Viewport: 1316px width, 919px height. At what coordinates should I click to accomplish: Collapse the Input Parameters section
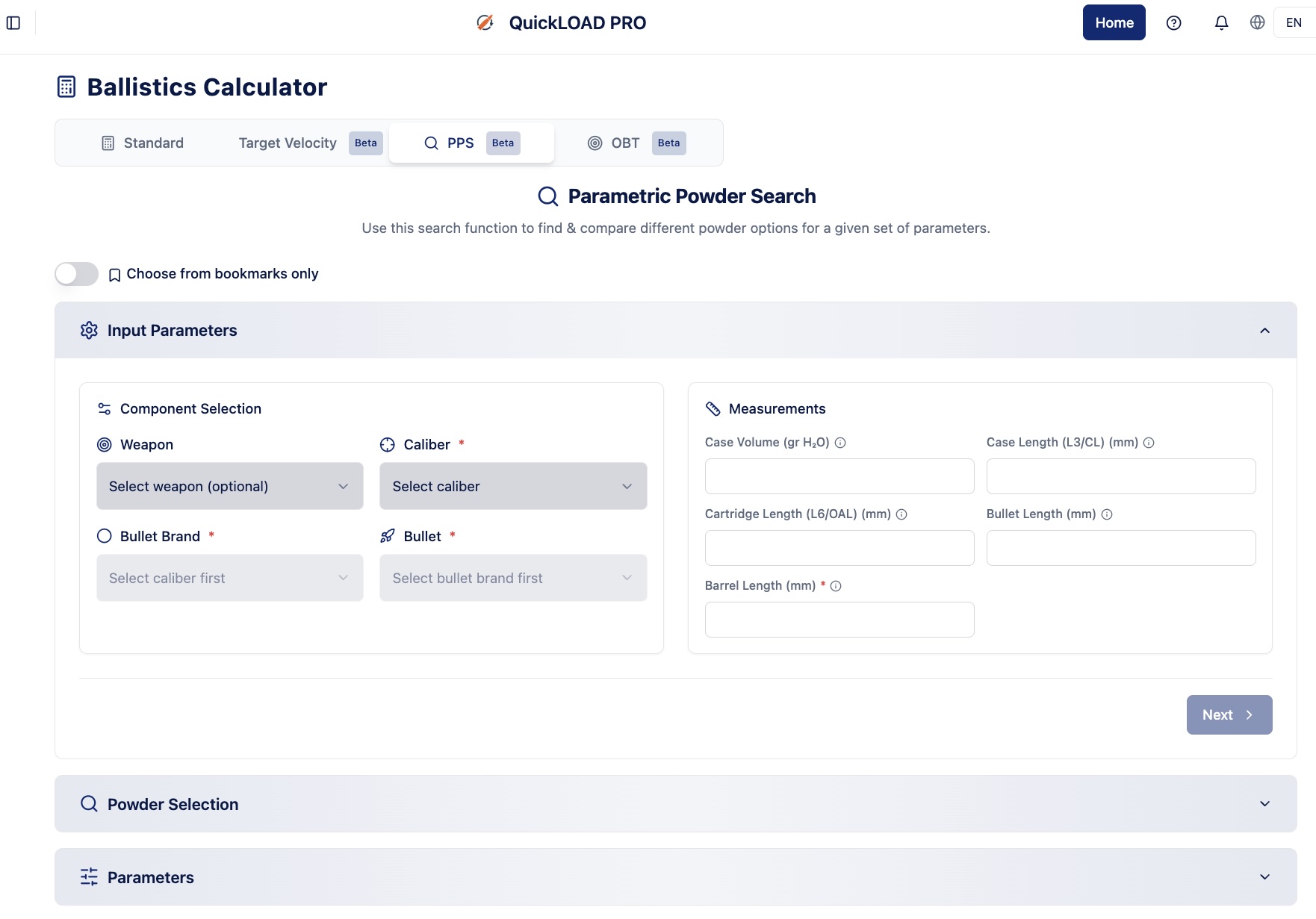point(1264,331)
